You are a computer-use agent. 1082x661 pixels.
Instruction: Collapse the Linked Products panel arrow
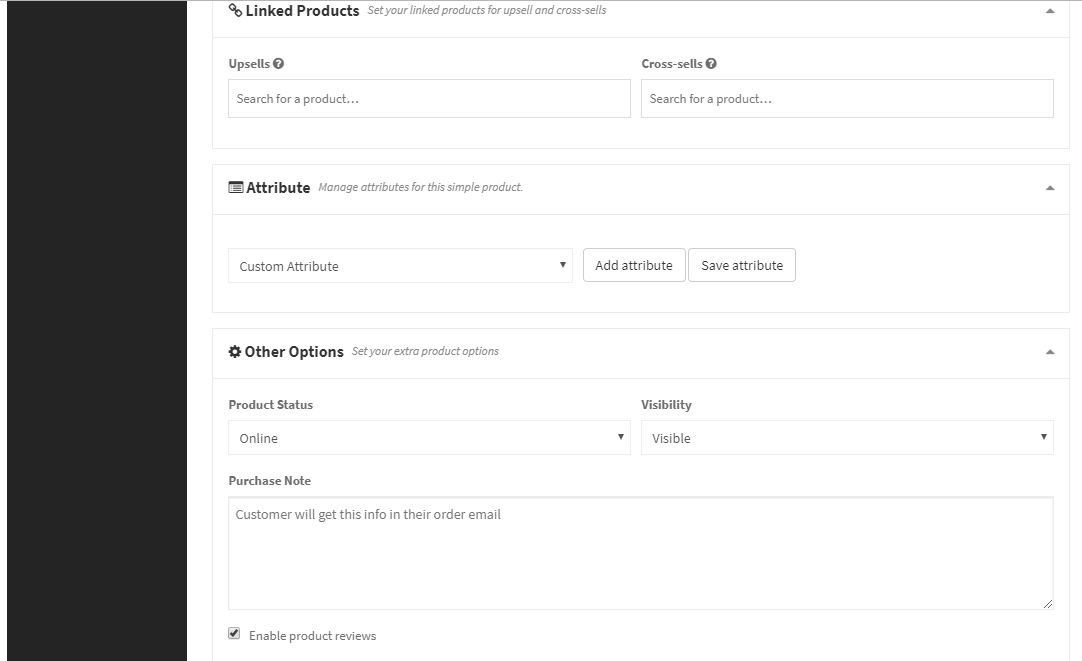pyautogui.click(x=1050, y=11)
